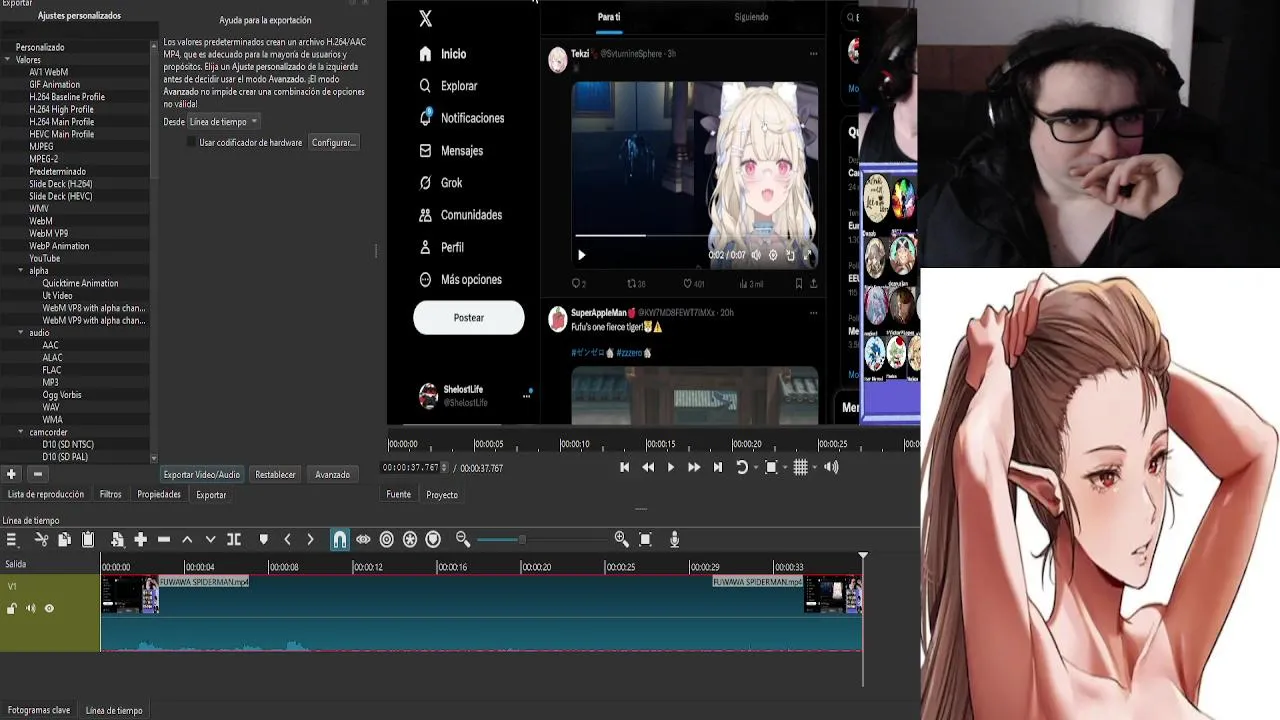The image size is (1280, 720).
Task: Open the Lista de reproducción tab
Action: [45, 494]
